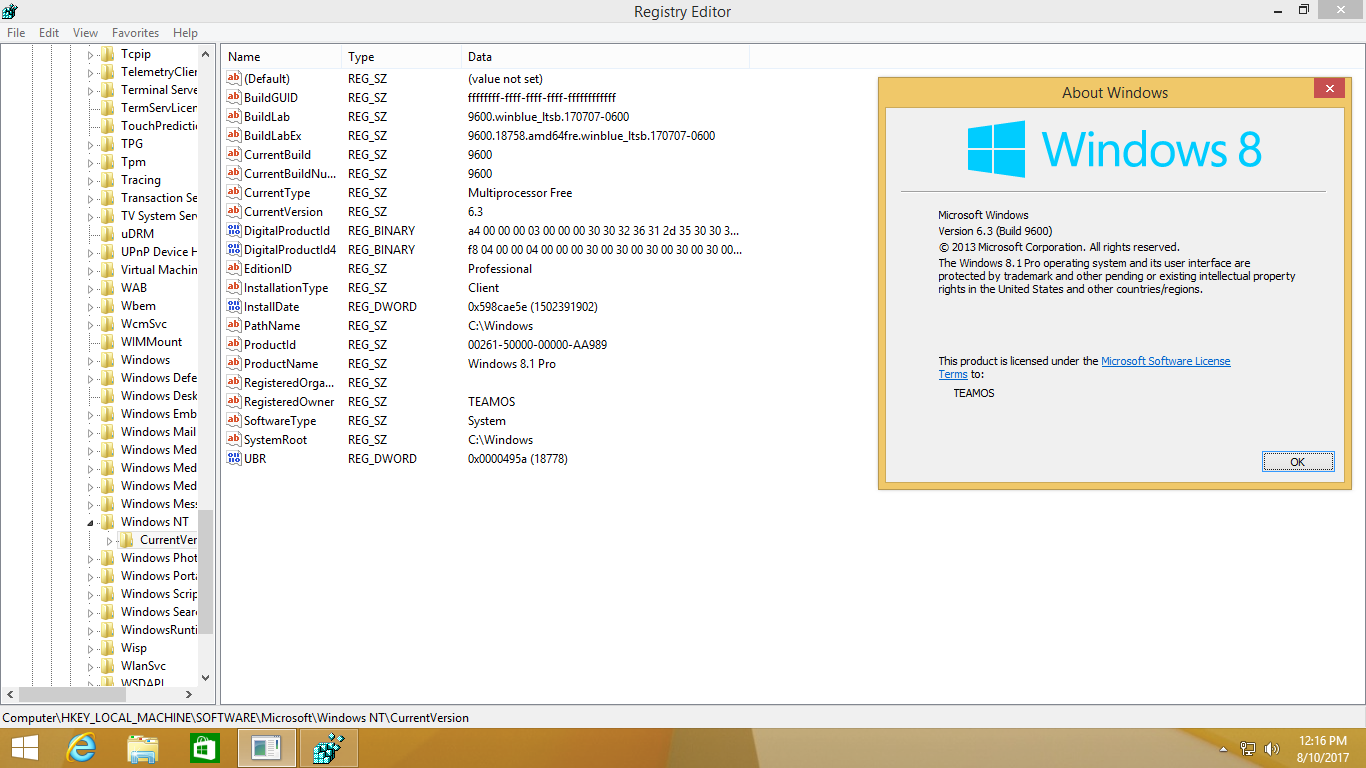Image resolution: width=1366 pixels, height=768 pixels.
Task: Select the ProductId value name
Action: coord(269,345)
